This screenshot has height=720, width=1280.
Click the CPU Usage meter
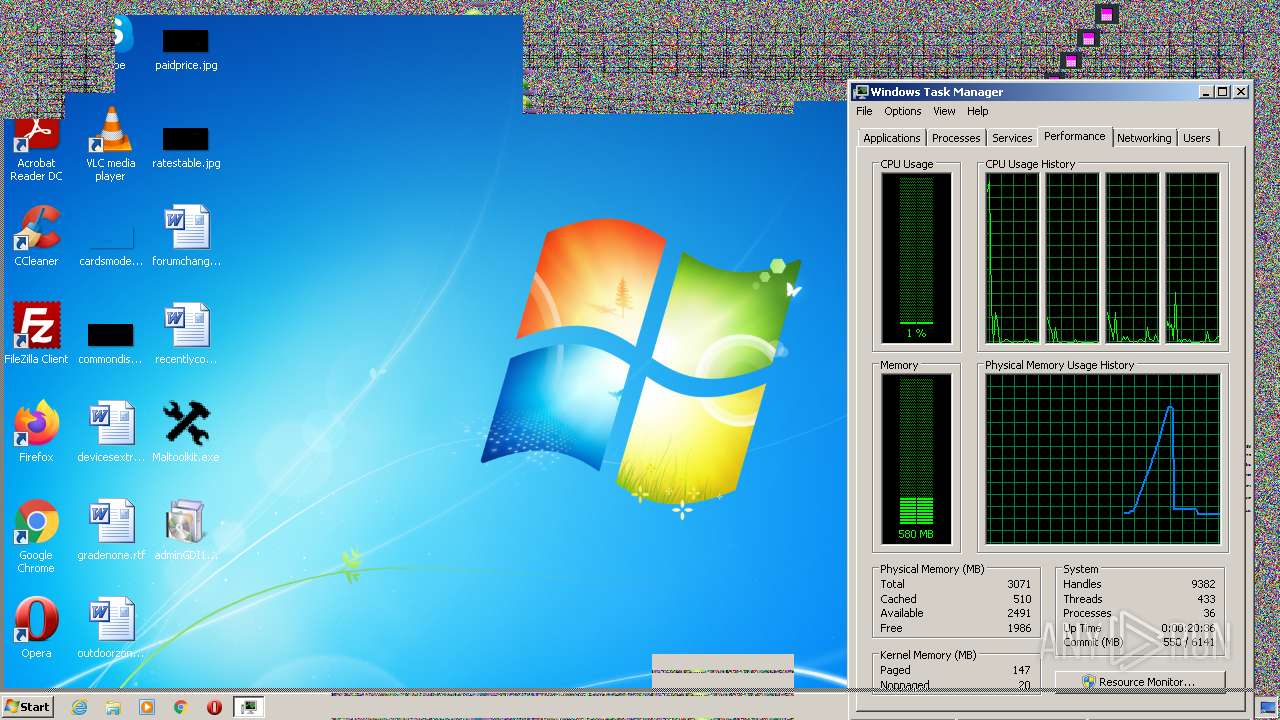916,258
